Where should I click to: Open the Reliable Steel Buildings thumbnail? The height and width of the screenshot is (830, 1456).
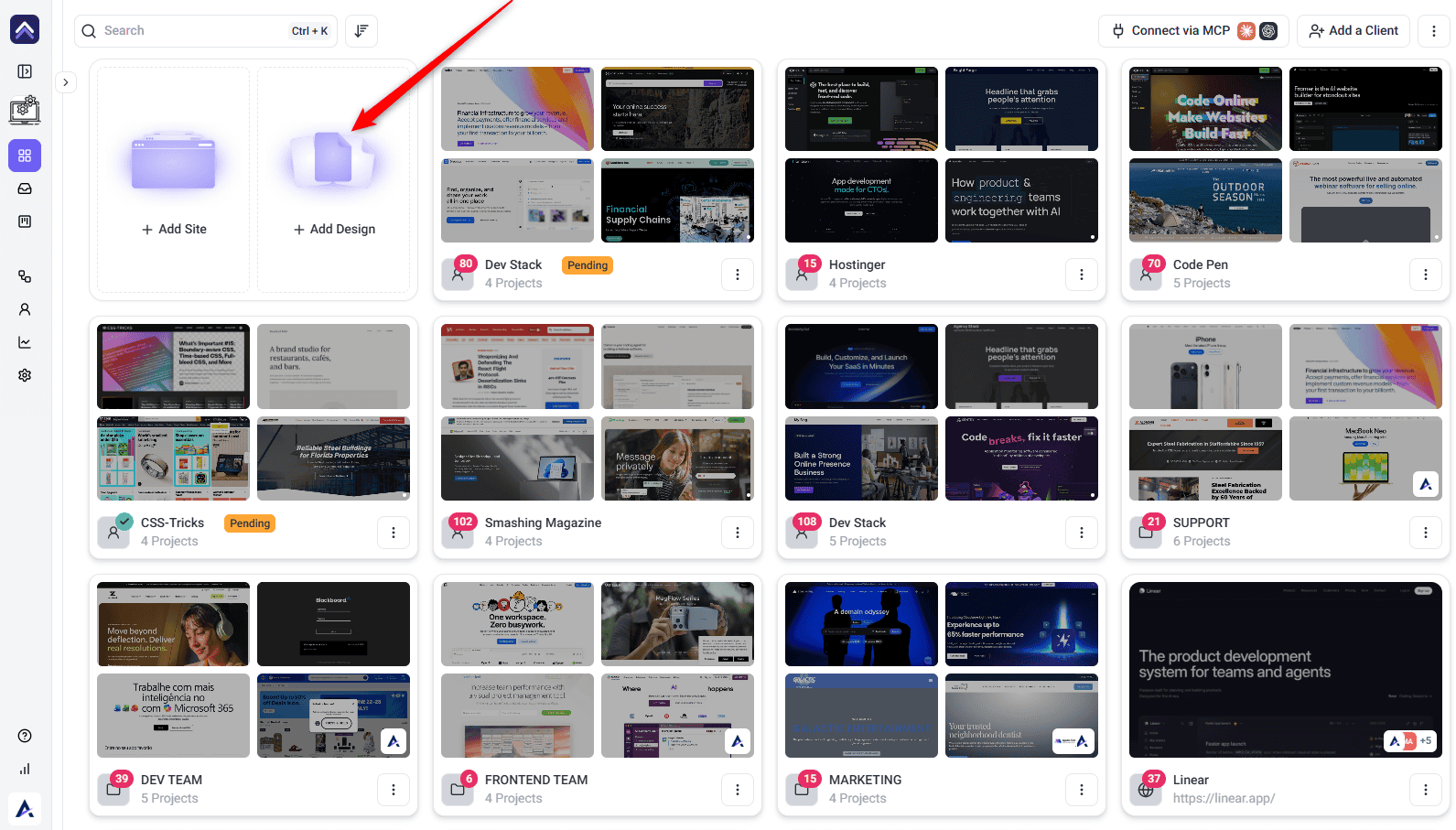click(333, 458)
